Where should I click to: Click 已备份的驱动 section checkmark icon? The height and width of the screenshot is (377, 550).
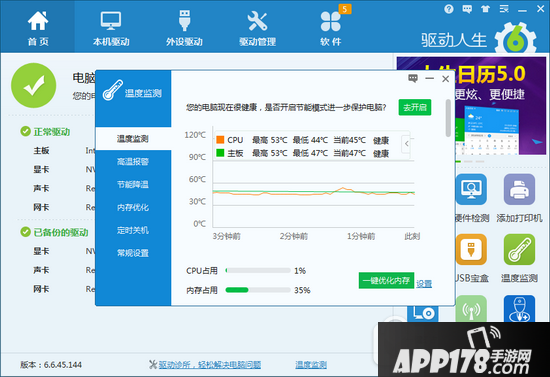[x=25, y=232]
